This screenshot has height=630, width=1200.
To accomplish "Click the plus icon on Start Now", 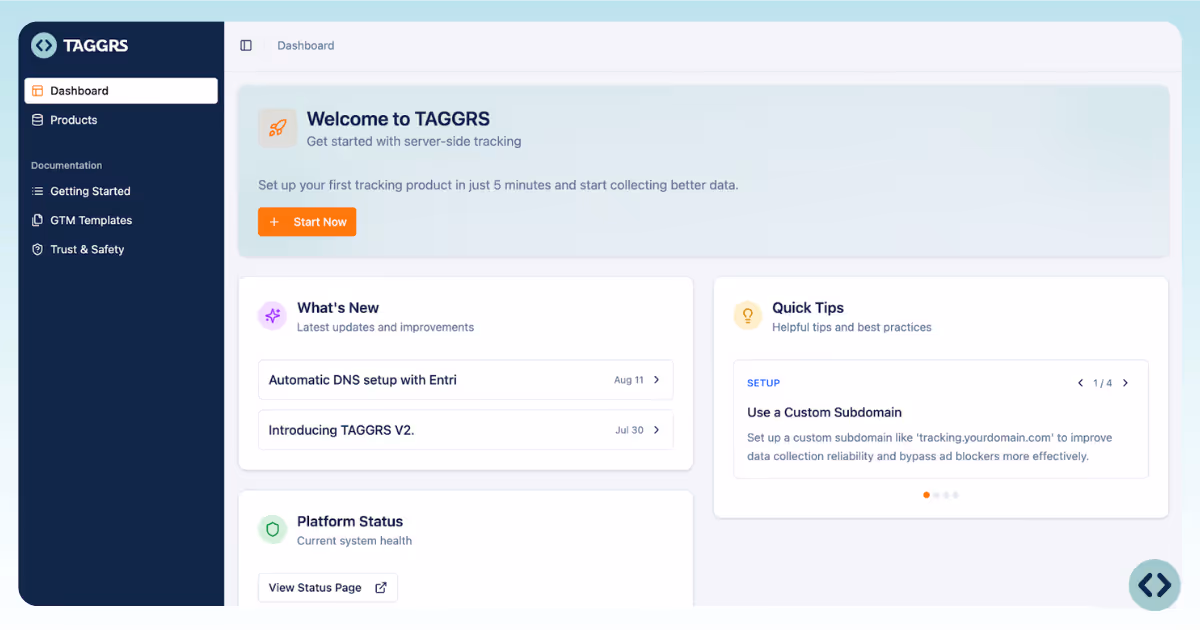I will point(274,222).
